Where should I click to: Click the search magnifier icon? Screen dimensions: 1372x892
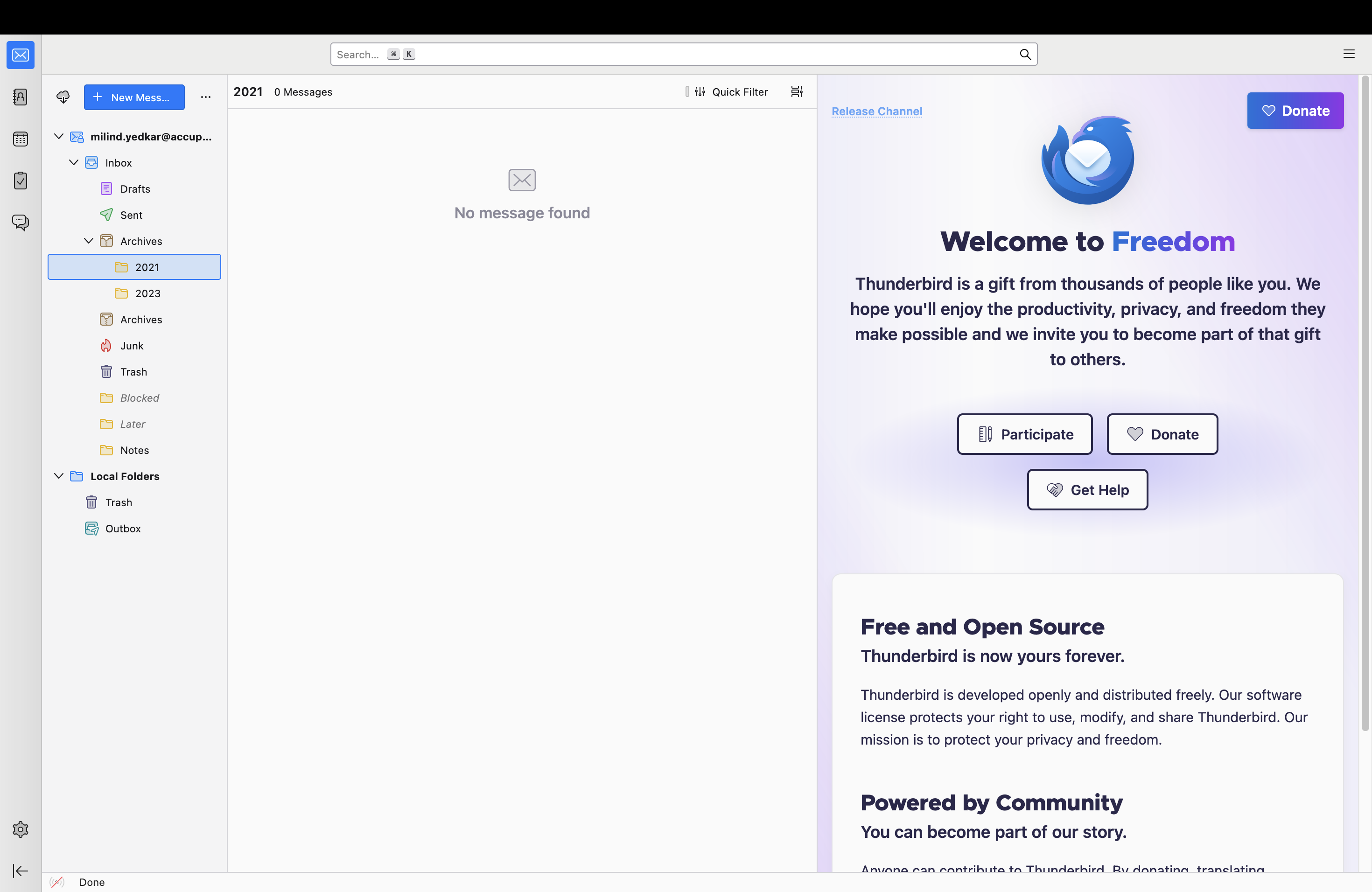[1025, 54]
